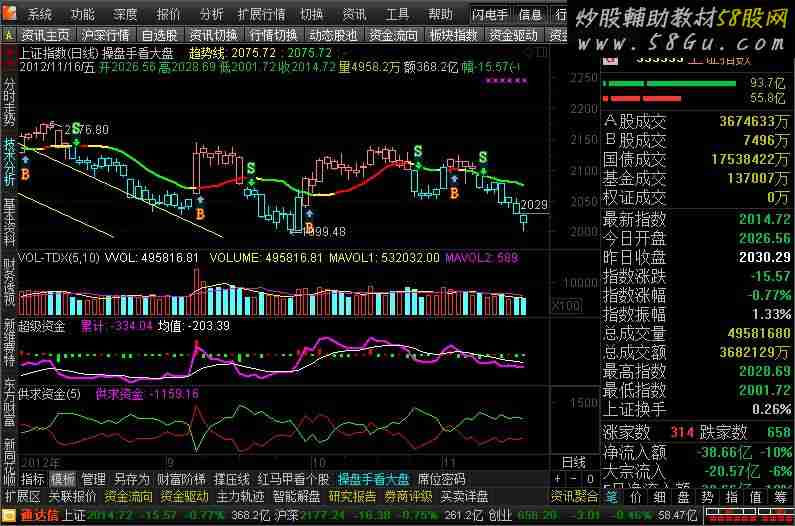Image resolution: width=795 pixels, height=526 pixels.
Task: Open the 系统 menu
Action: coord(40,14)
